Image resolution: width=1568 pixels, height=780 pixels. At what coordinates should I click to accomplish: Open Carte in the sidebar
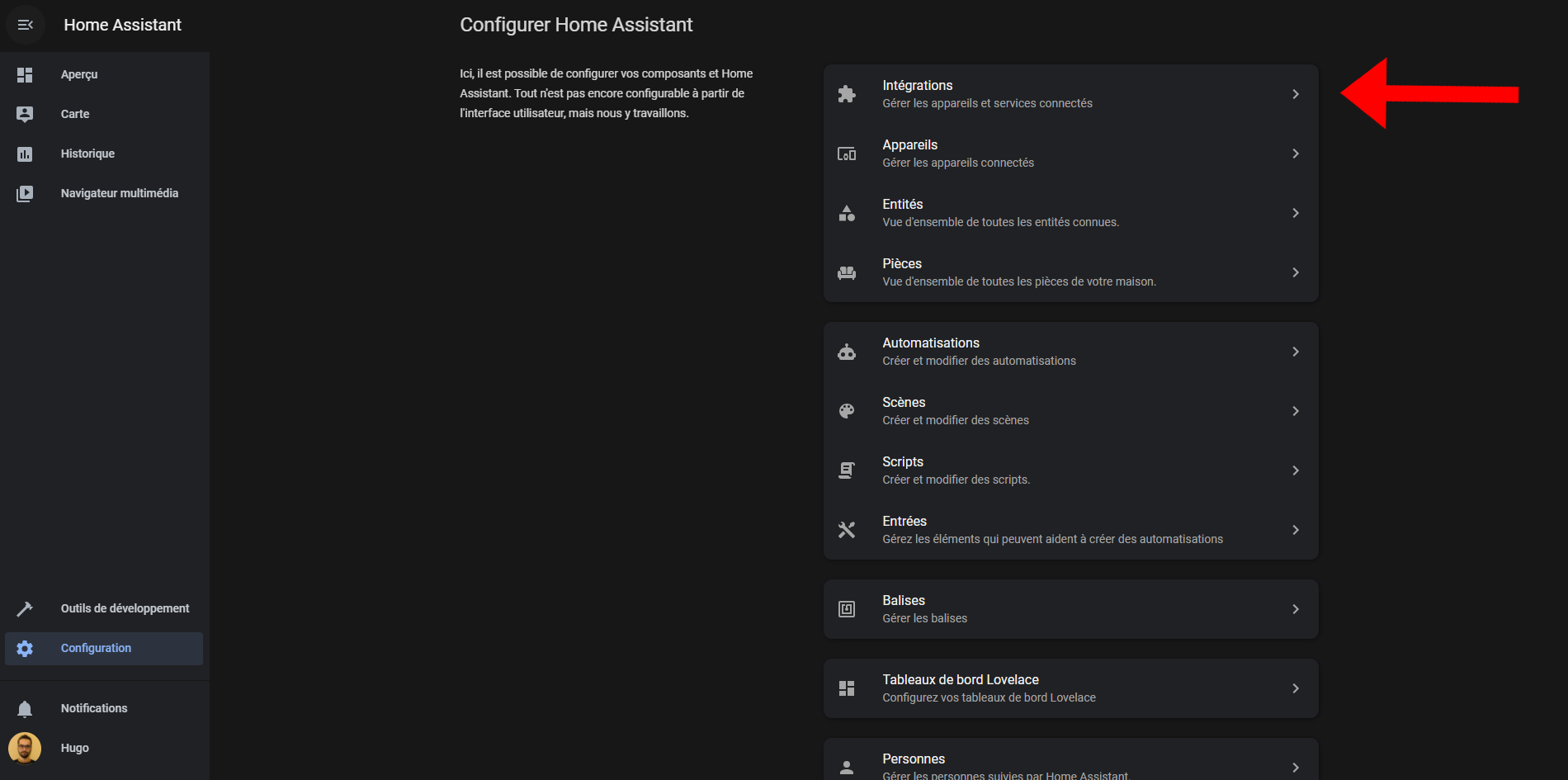[104, 114]
